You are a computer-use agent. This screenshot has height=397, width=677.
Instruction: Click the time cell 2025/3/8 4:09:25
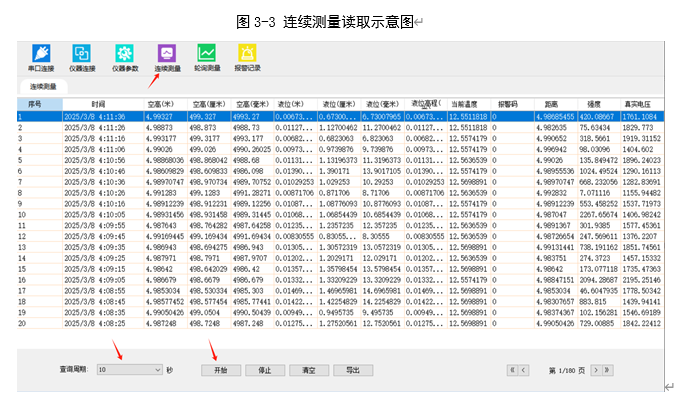click(x=103, y=258)
